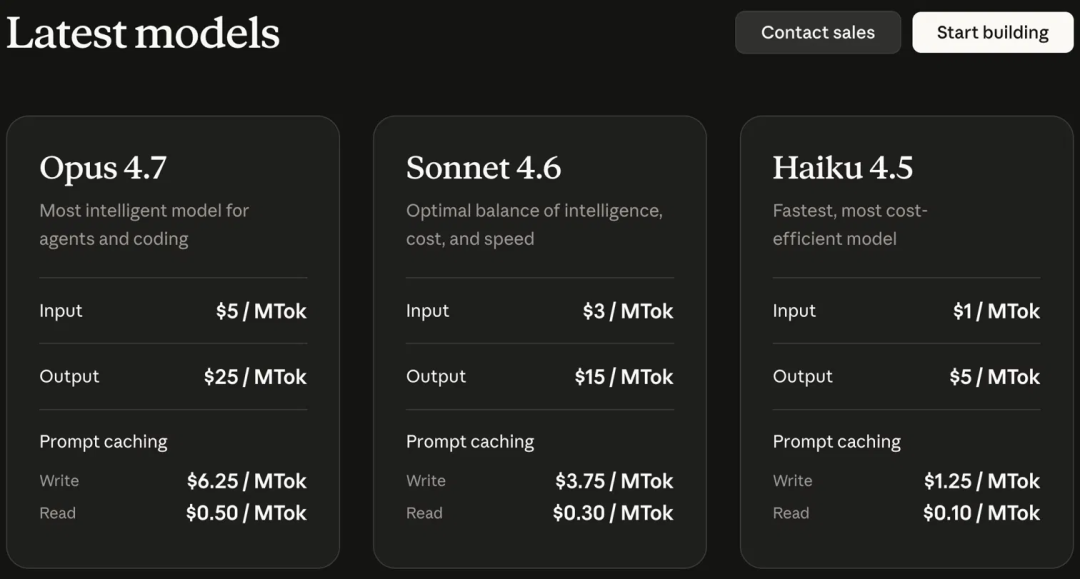The width and height of the screenshot is (1080, 579).
Task: Click the Start building button
Action: [993, 32]
